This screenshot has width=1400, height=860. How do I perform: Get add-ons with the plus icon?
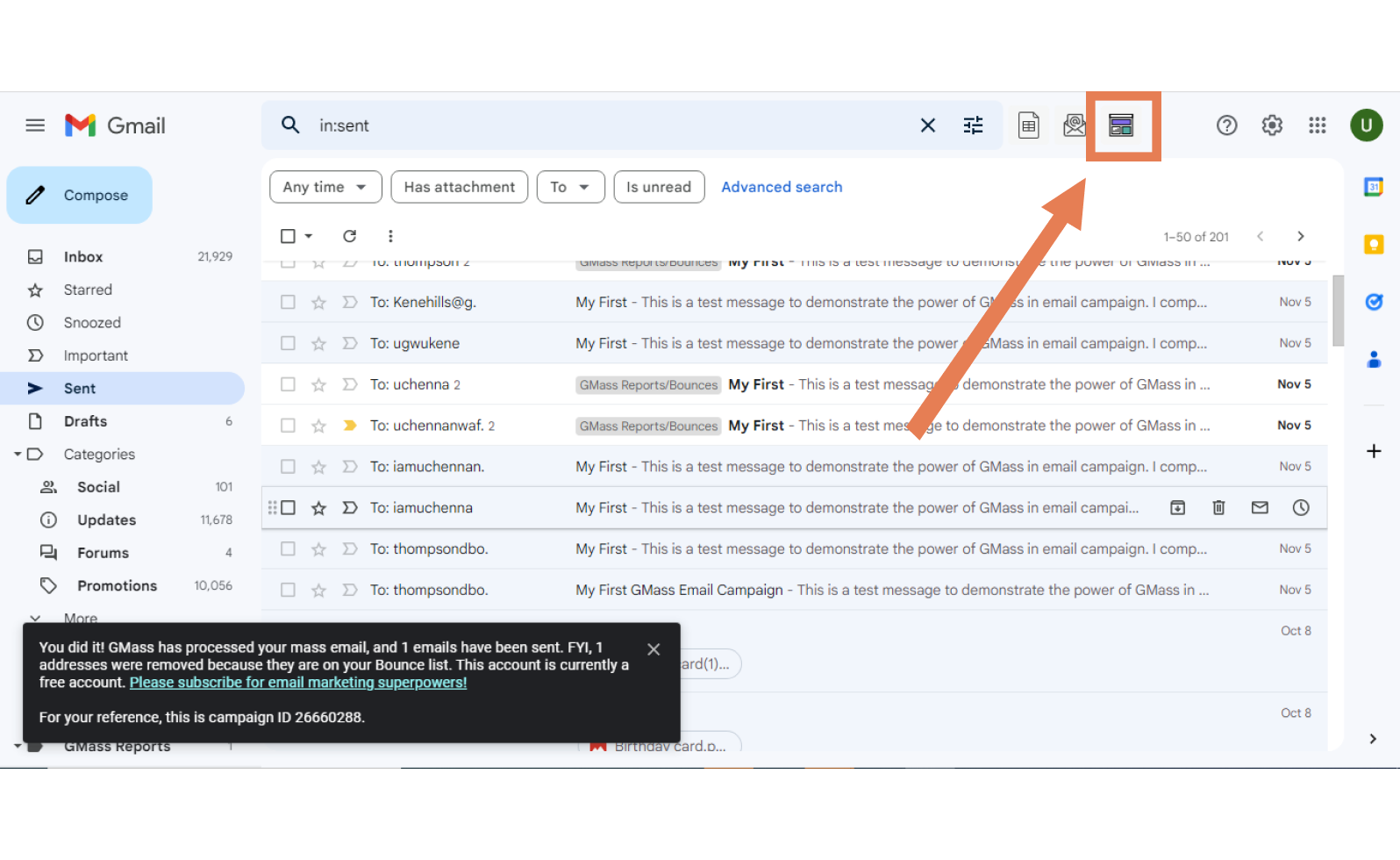click(x=1374, y=451)
